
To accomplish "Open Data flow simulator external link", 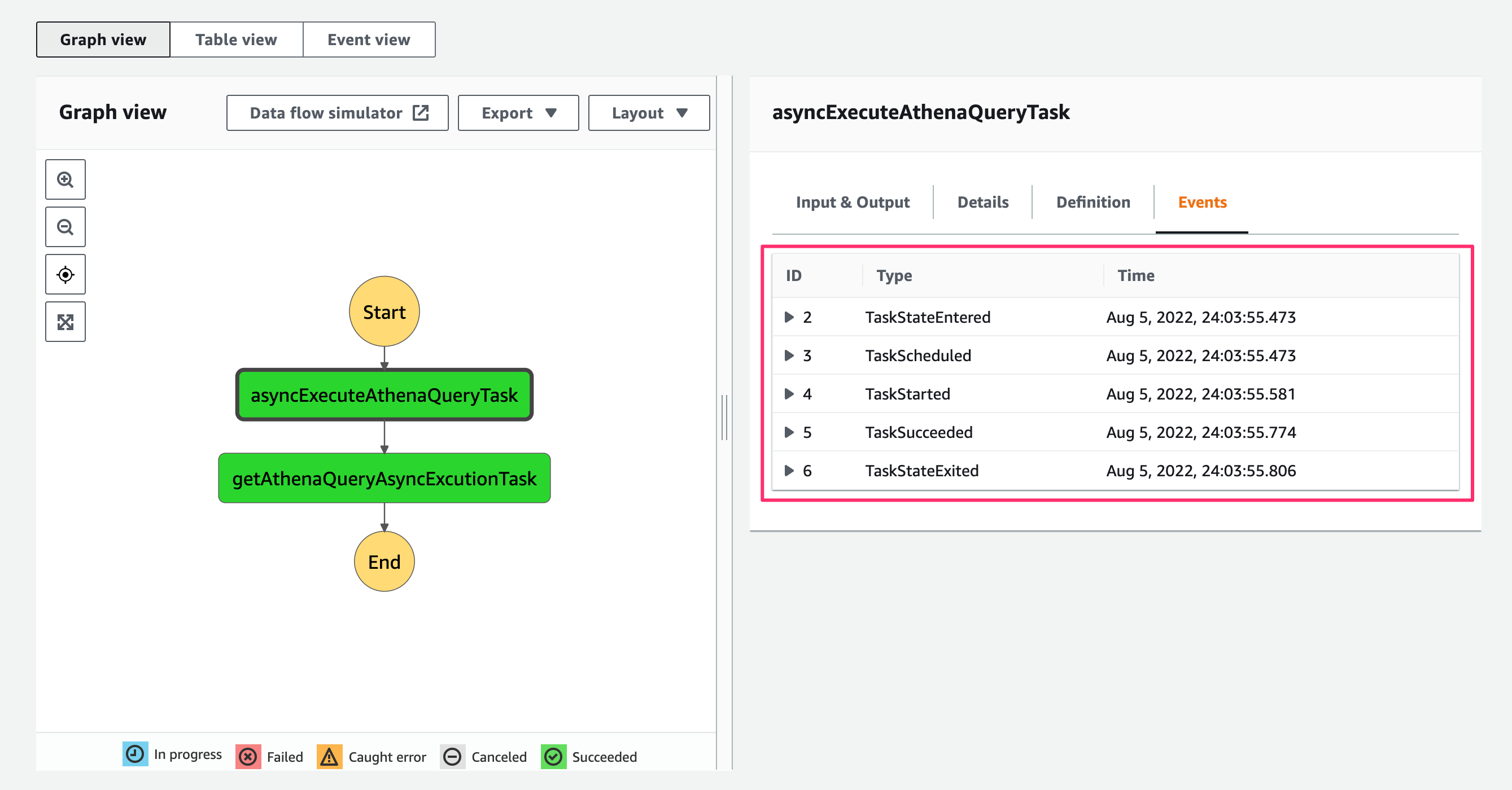I will (338, 113).
